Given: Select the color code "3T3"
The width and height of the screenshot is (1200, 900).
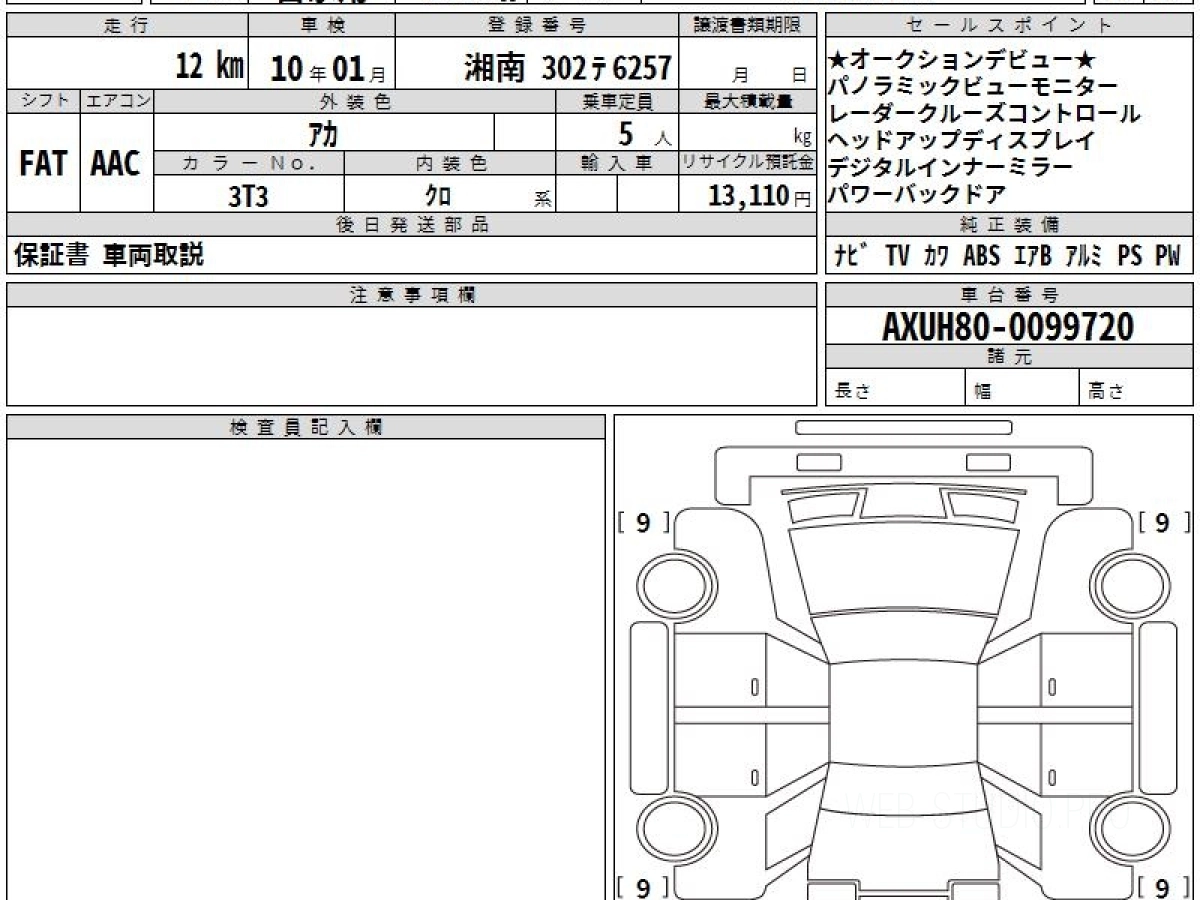Looking at the screenshot, I should [x=248, y=196].
